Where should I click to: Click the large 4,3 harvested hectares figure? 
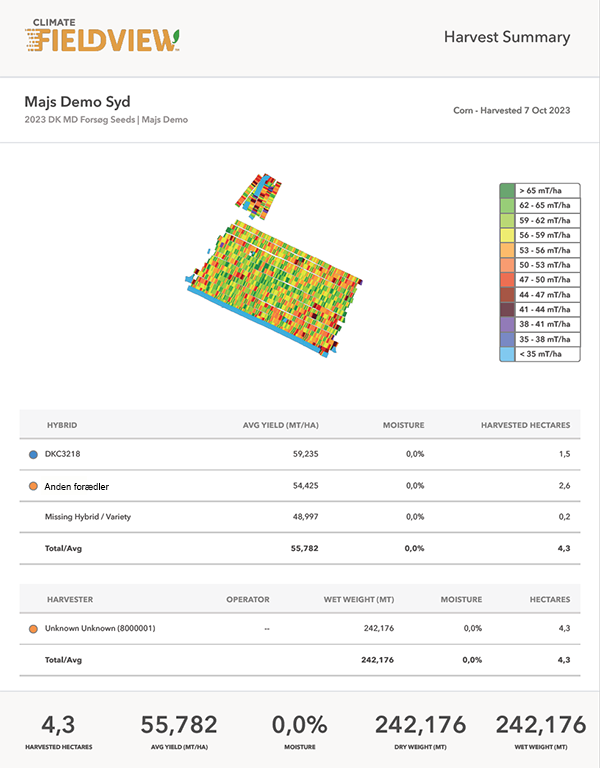(x=58, y=724)
